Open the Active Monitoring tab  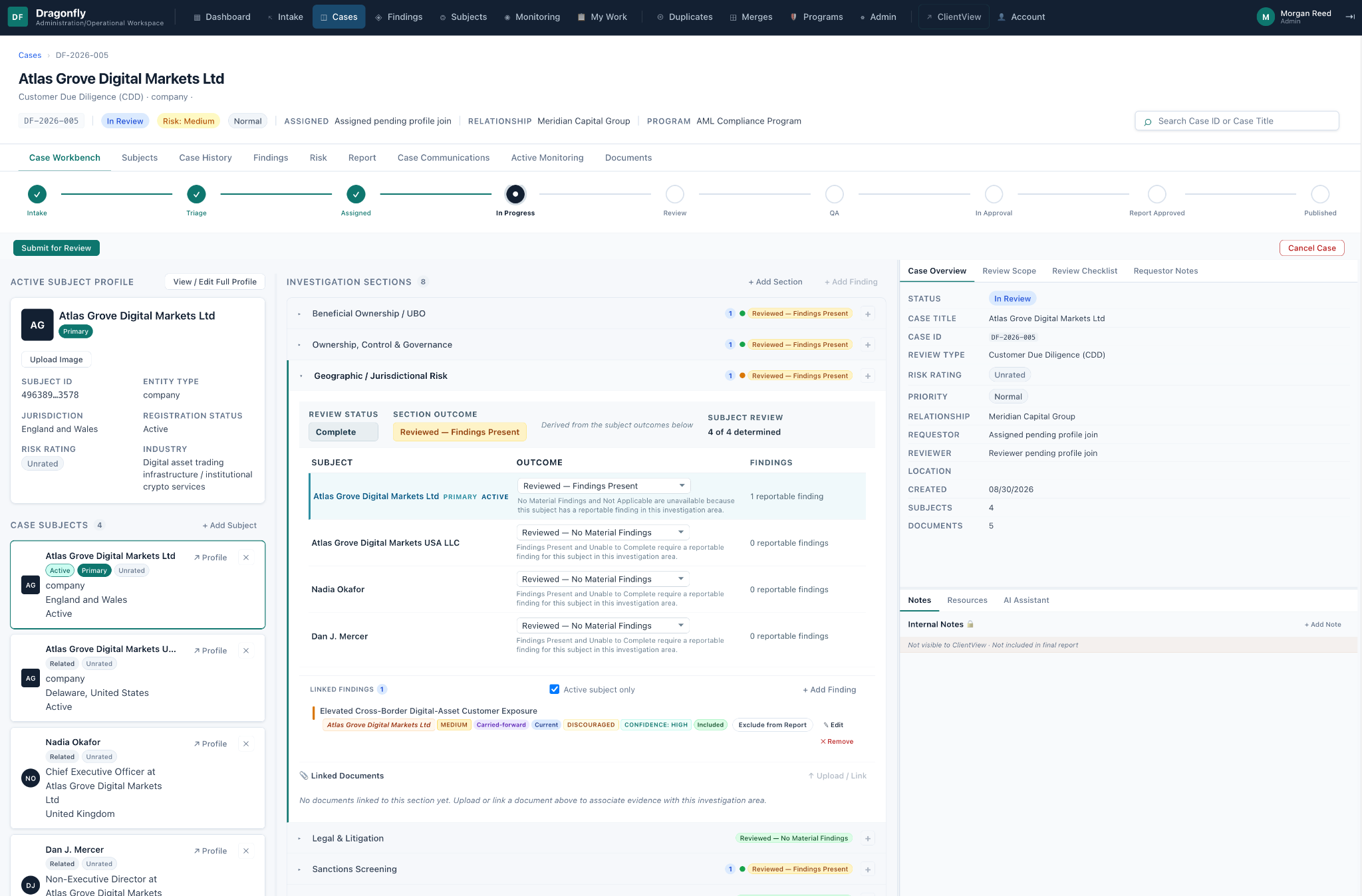[547, 158]
